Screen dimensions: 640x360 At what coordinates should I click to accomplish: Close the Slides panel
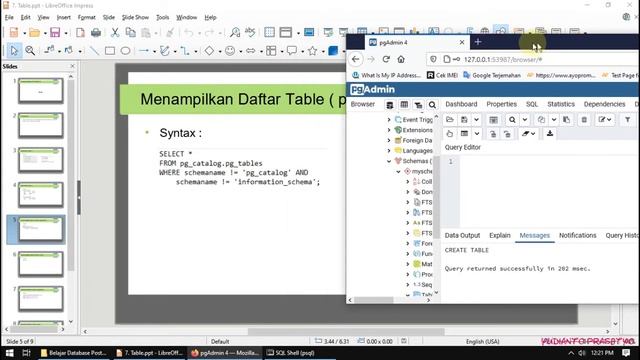pyautogui.click(x=73, y=66)
